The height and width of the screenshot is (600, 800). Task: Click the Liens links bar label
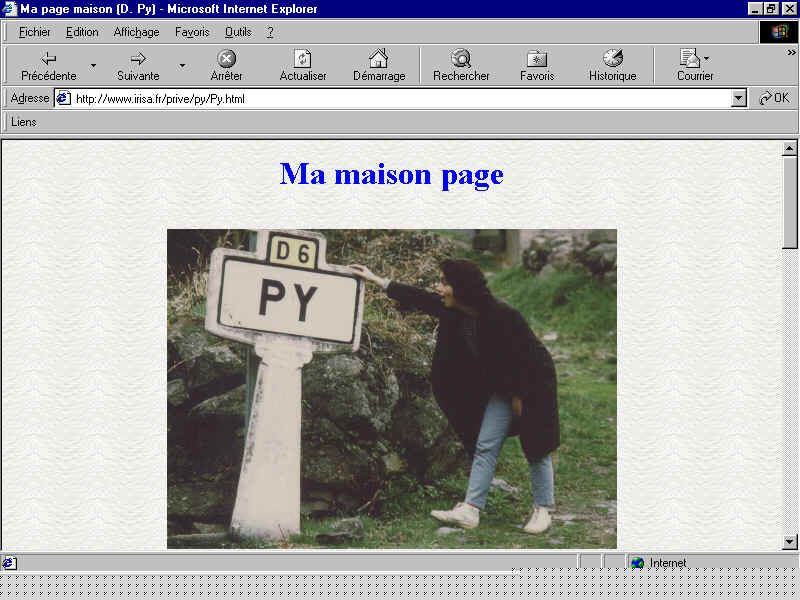tap(23, 122)
